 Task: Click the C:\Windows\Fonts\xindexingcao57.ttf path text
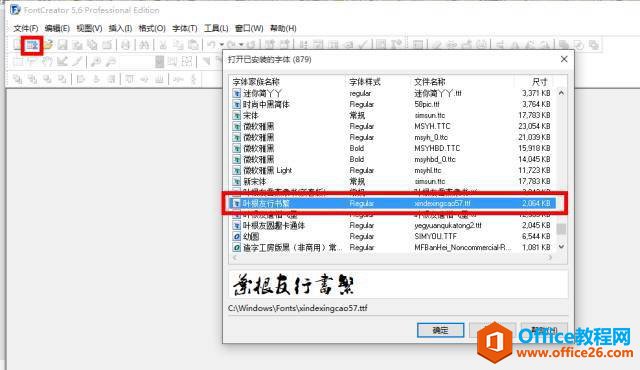(x=298, y=308)
